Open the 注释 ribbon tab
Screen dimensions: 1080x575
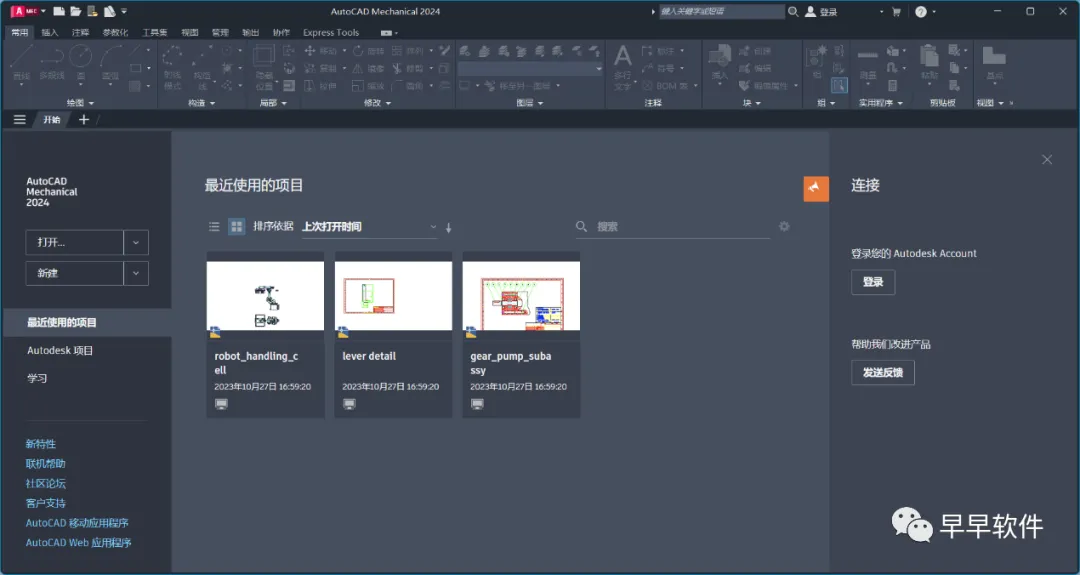tap(81, 32)
